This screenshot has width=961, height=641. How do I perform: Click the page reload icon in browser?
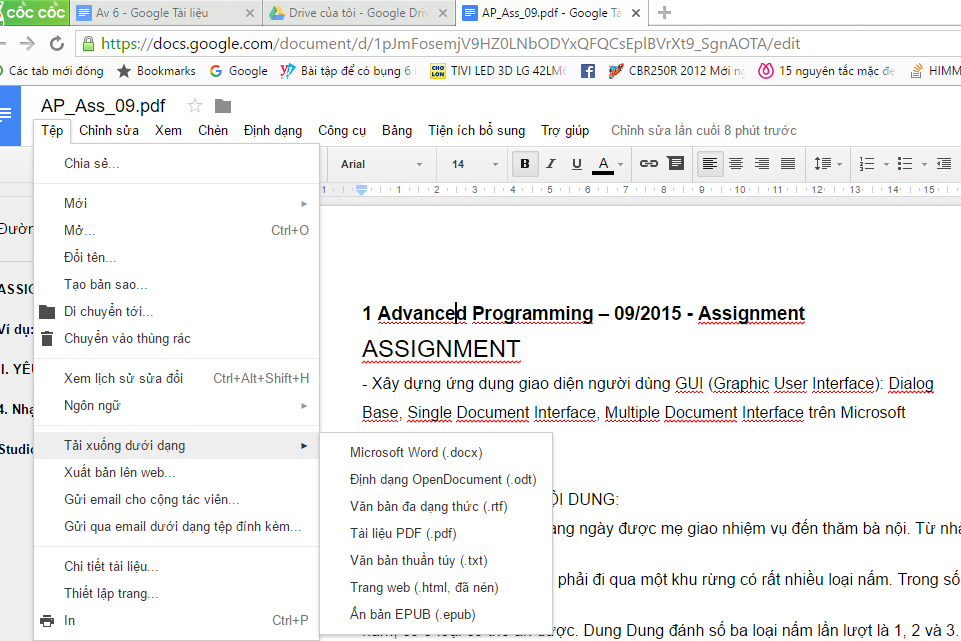pos(57,44)
